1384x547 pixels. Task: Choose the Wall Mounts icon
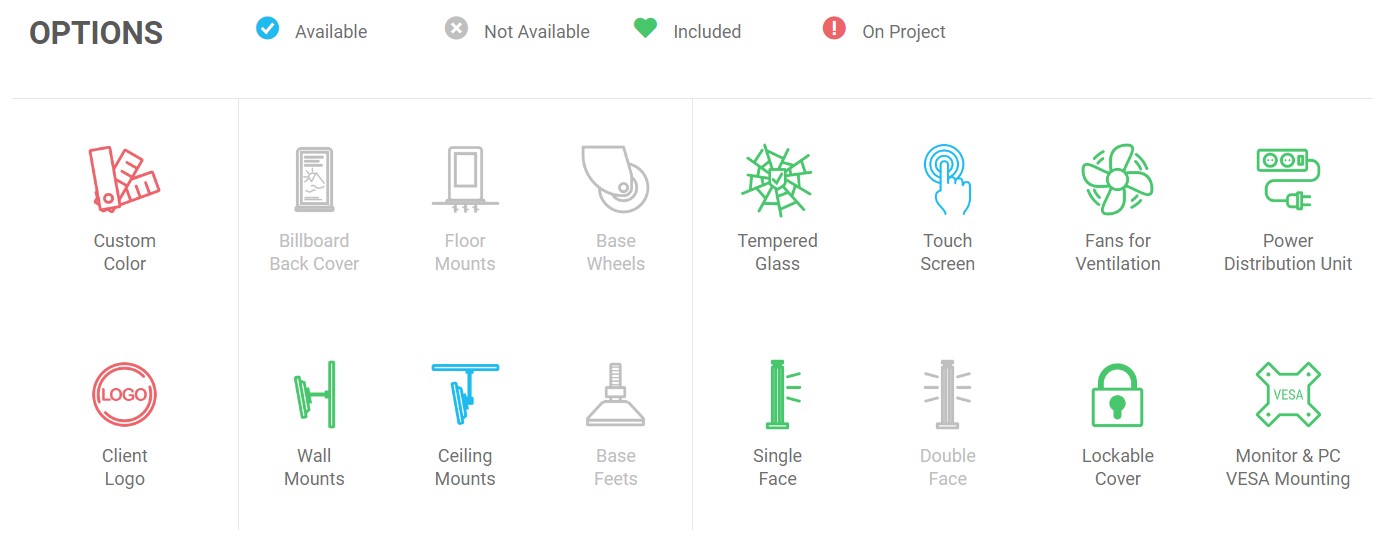click(314, 394)
